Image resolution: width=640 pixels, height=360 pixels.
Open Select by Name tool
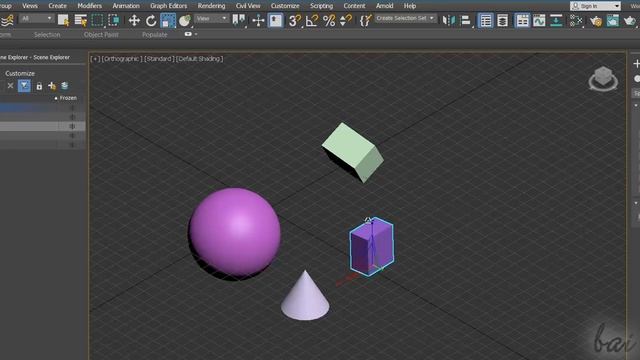pyautogui.click(x=80, y=20)
